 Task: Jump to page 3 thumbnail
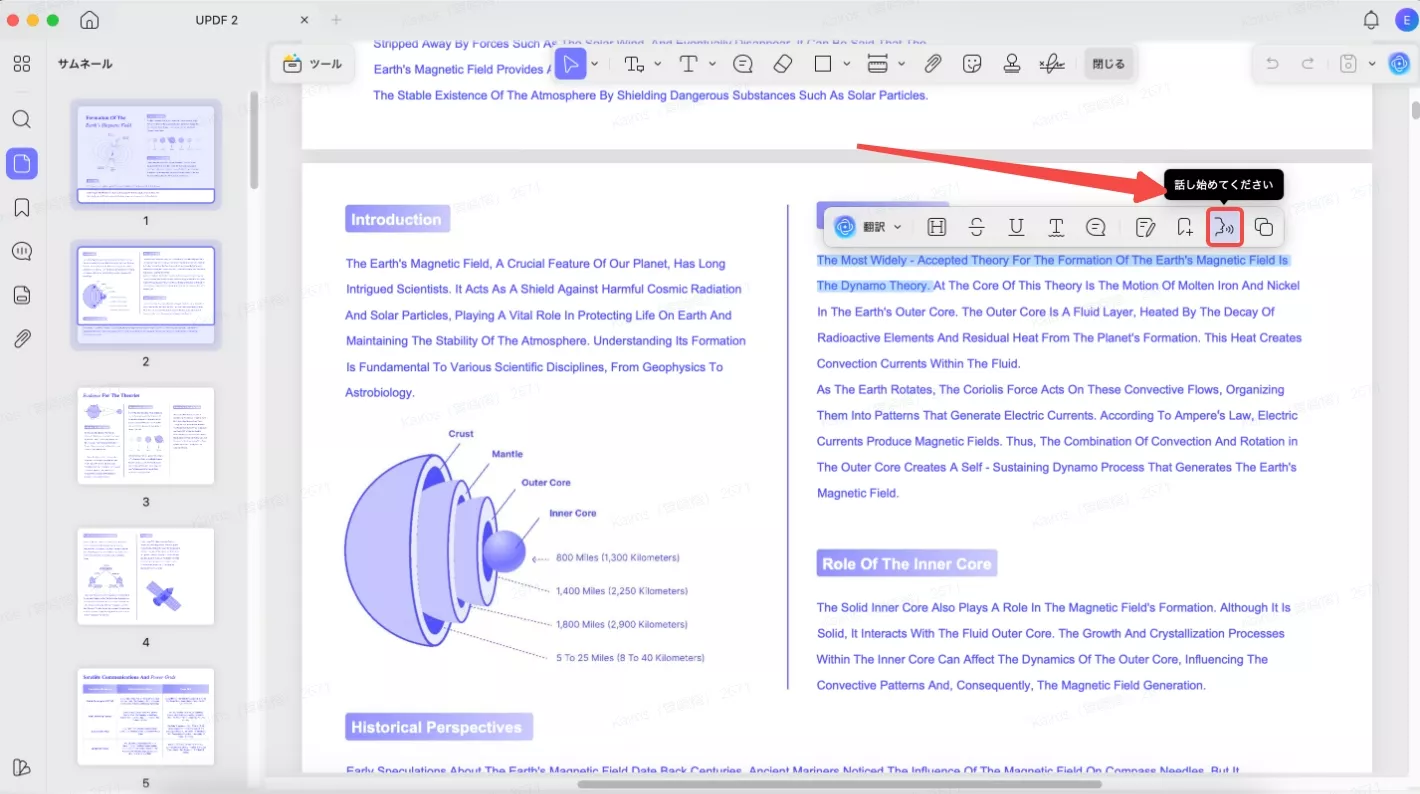point(146,436)
